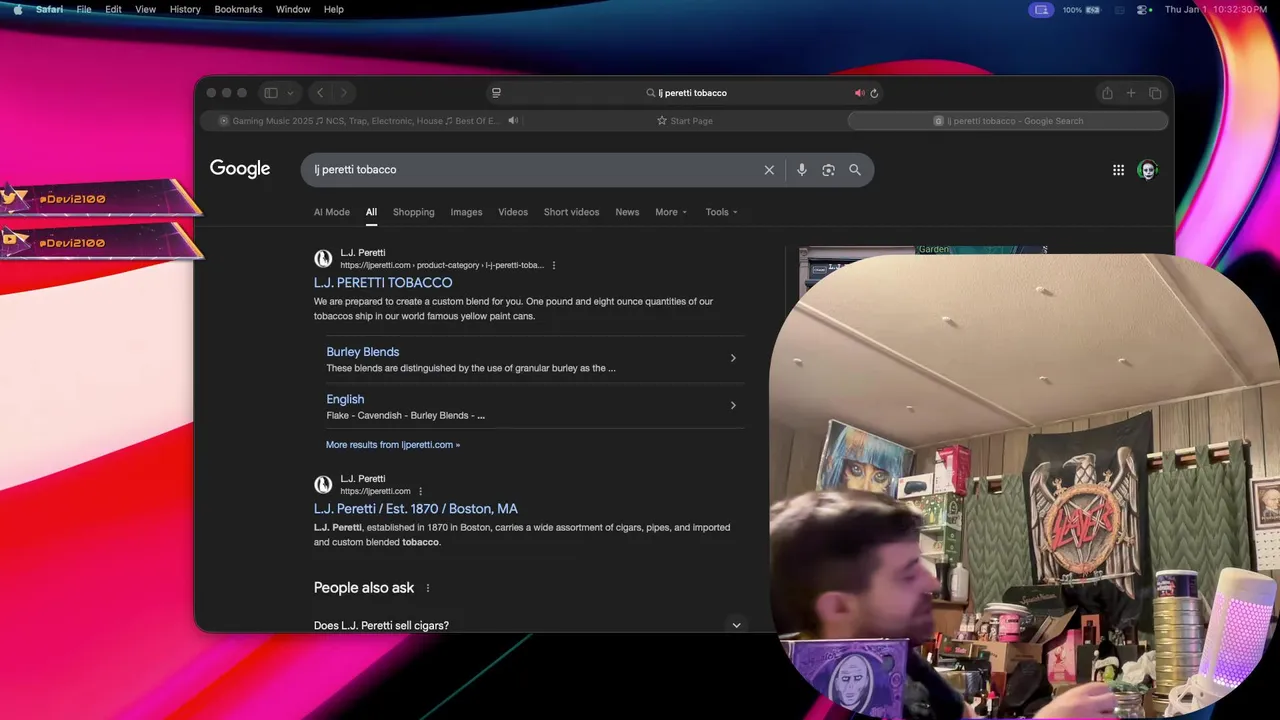Open the Safari menu
This screenshot has width=1280, height=720.
49,9
